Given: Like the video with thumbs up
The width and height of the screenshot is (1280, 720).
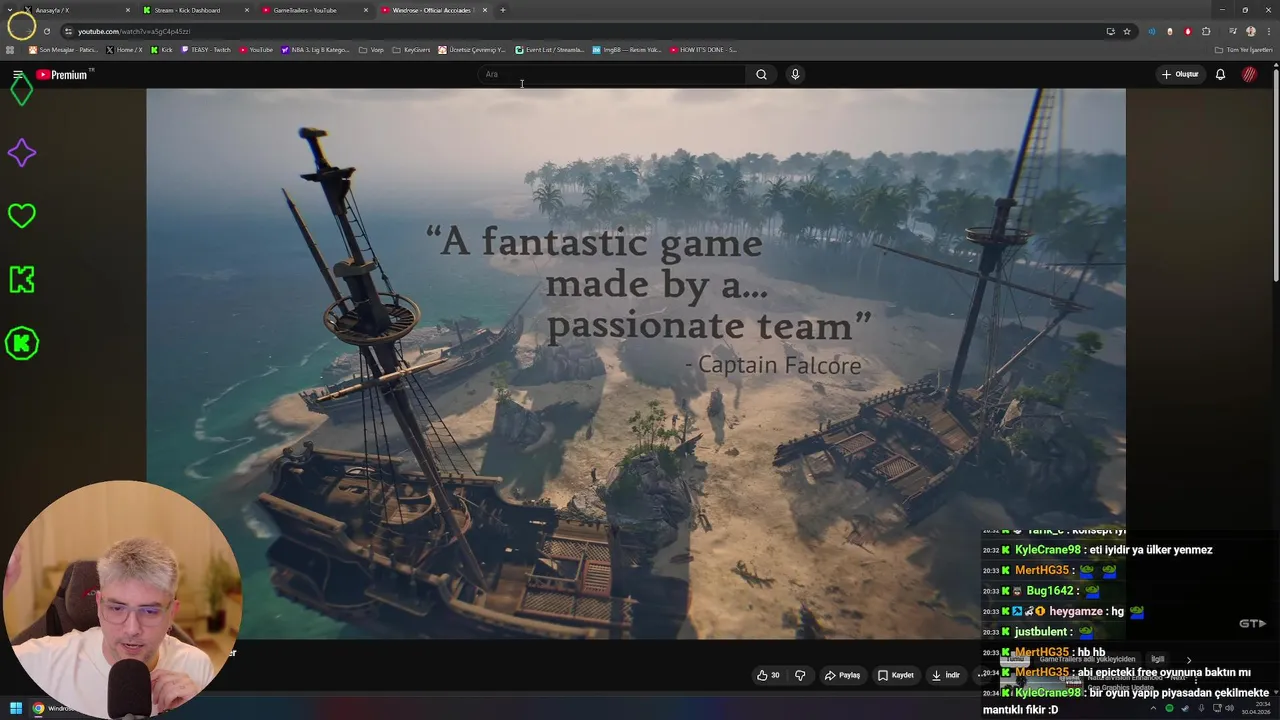Looking at the screenshot, I should [768, 675].
